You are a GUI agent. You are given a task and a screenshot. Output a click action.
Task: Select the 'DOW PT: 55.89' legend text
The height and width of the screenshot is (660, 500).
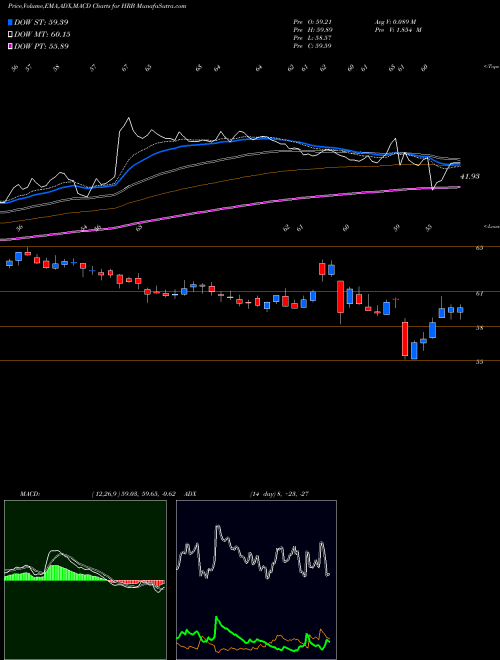coord(41,46)
